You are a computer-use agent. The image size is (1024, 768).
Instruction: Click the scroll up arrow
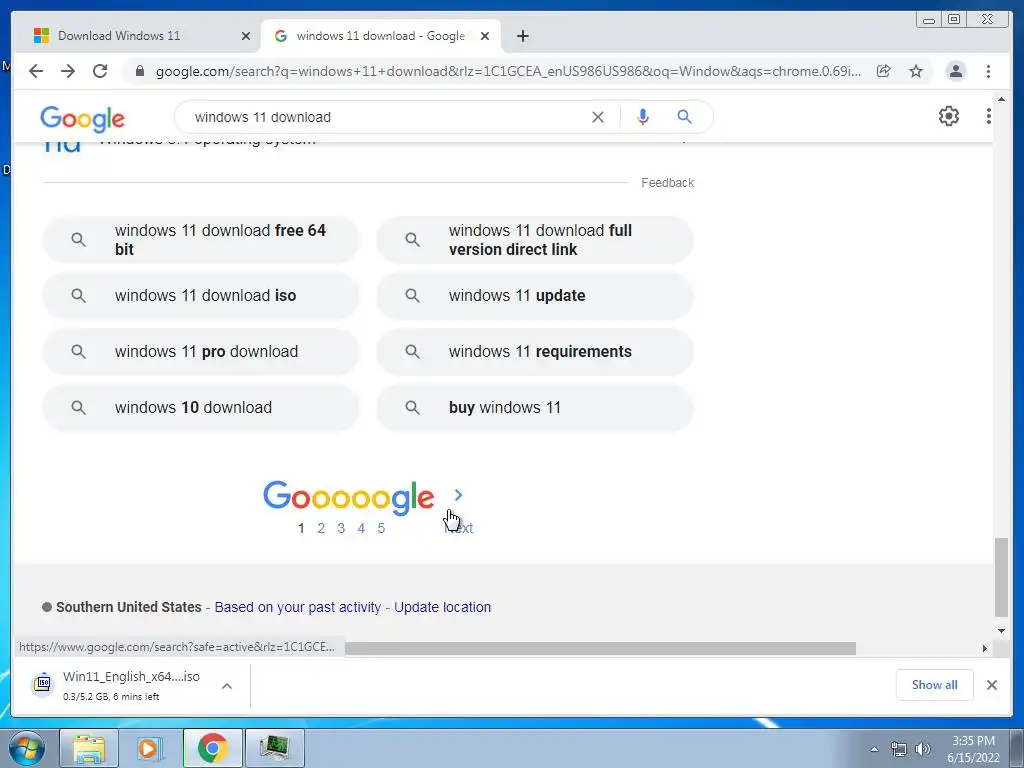tap(1002, 99)
